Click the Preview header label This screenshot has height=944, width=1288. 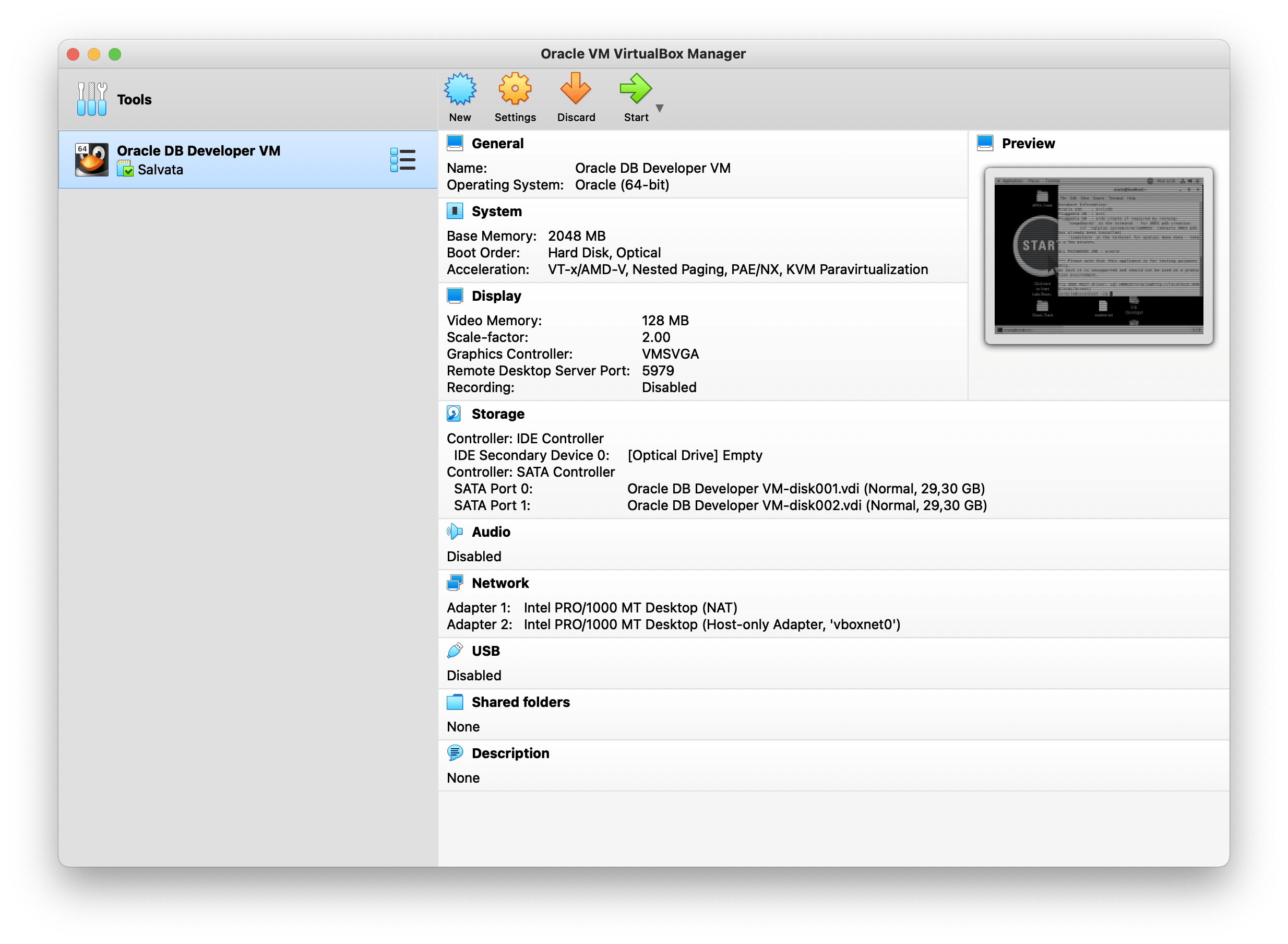tap(1028, 144)
